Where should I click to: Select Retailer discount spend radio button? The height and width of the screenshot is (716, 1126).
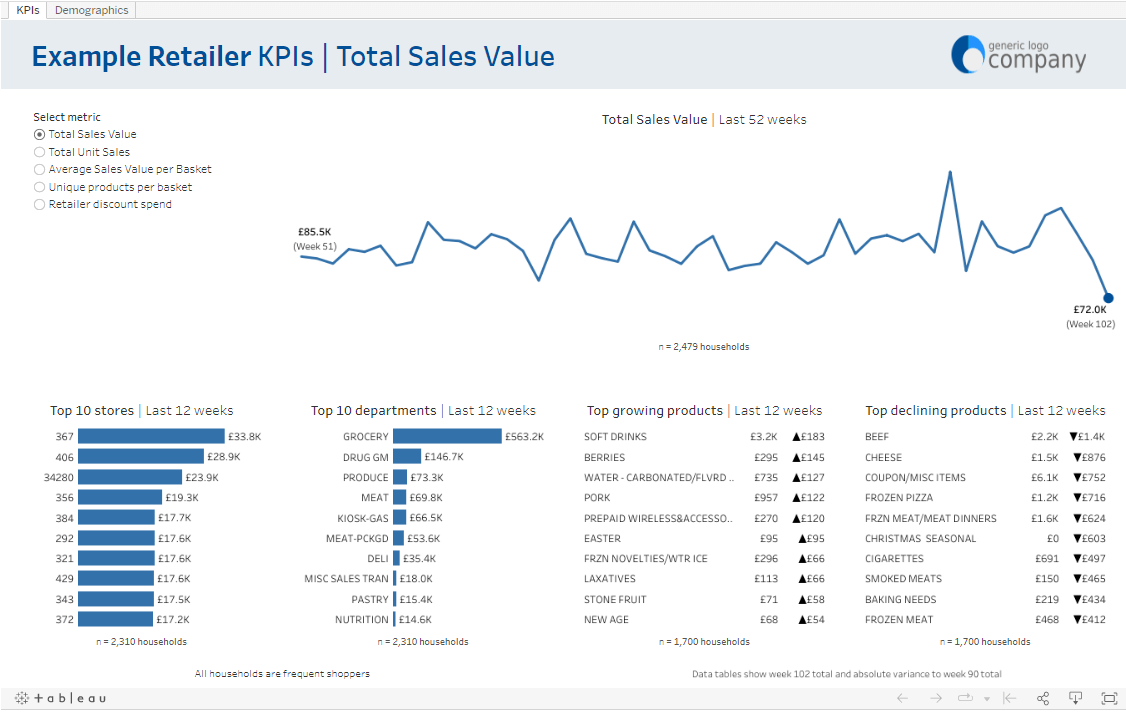(39, 205)
